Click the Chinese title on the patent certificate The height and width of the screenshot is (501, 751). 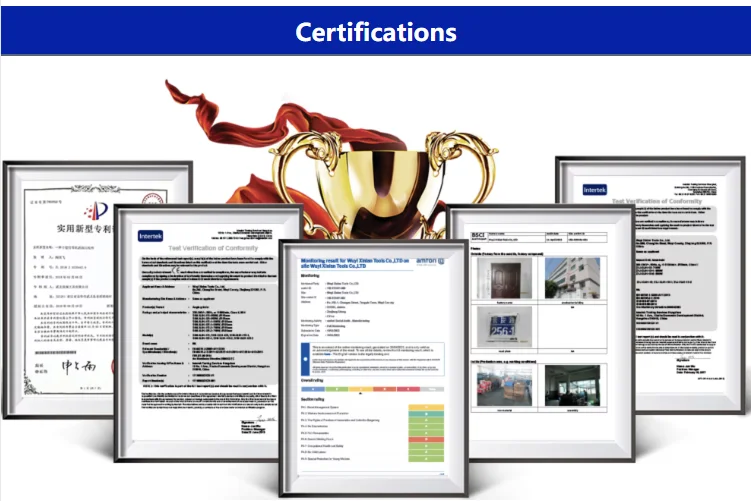(84, 228)
